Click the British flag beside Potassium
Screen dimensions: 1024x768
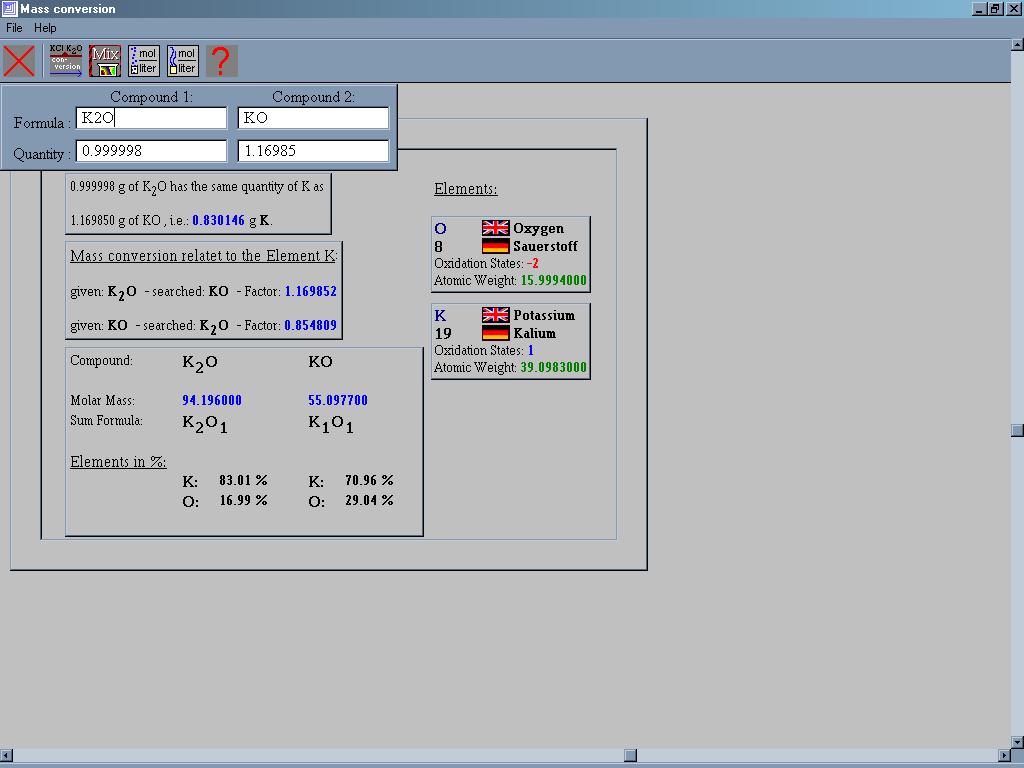[495, 315]
